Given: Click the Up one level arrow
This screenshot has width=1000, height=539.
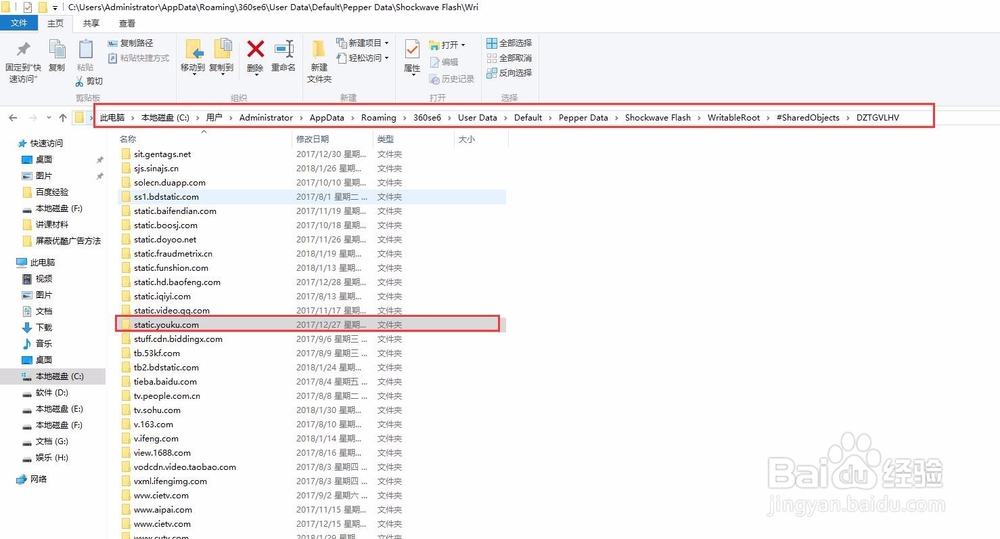Looking at the screenshot, I should click(62, 117).
